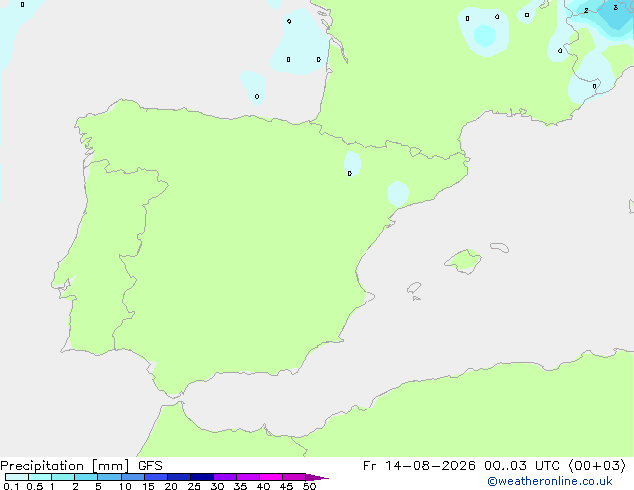This screenshot has height=490, width=634.
Task: Select the 30–35 mm purple legend swatch
Action: (x=225, y=477)
